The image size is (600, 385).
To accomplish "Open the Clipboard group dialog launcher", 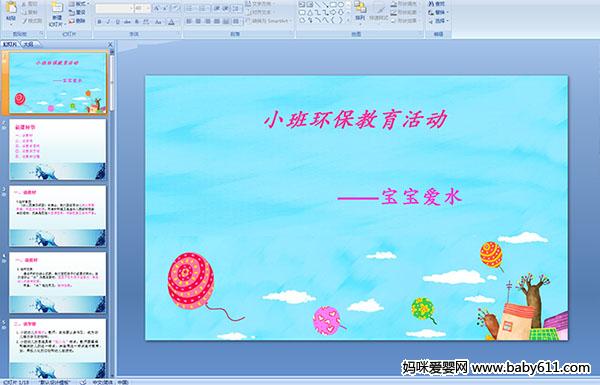I will click(x=41, y=34).
